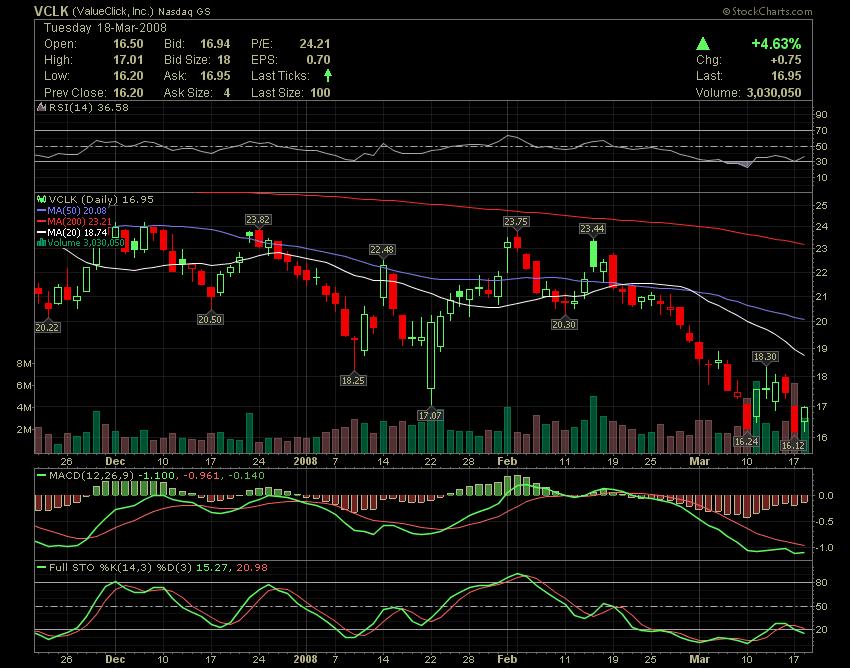Click the VCLK (Daily) 16.95 chart label
Viewport: 850px width, 668px height.
click(x=101, y=200)
